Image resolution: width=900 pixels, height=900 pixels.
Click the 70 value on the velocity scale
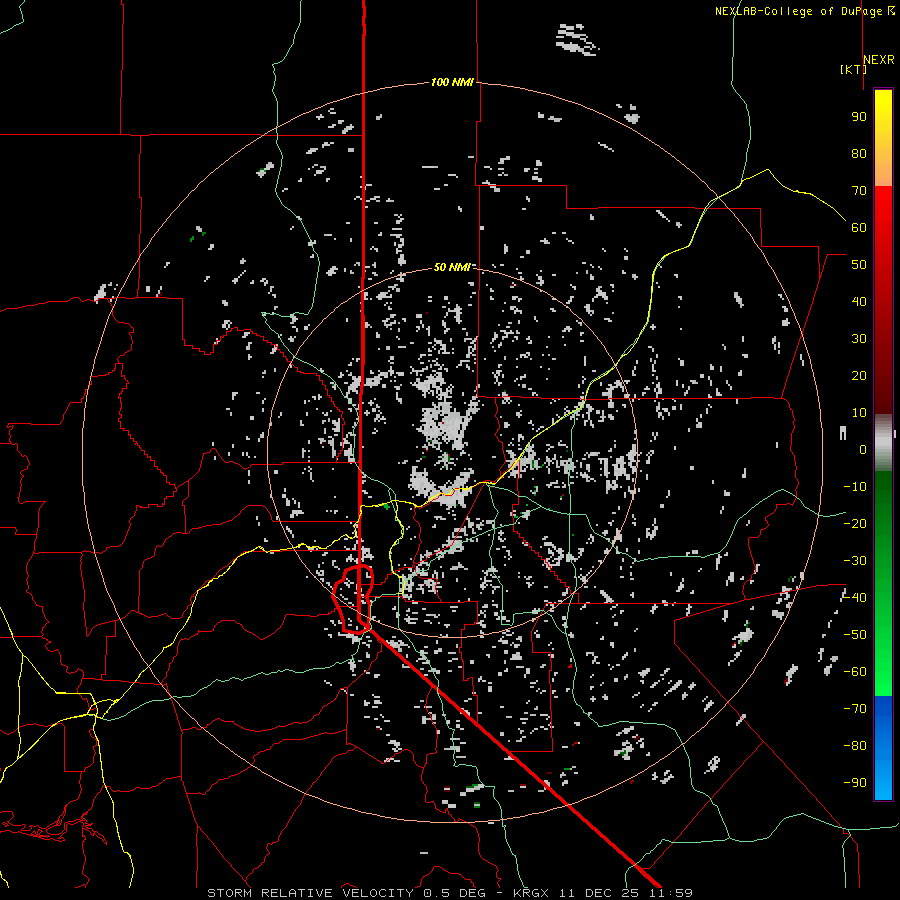tap(859, 191)
